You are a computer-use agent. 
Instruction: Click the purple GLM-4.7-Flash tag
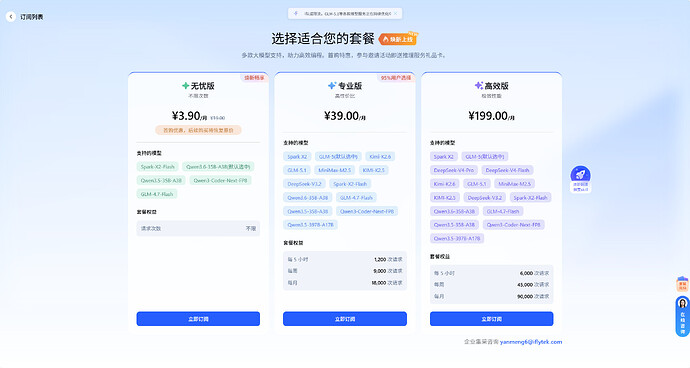[x=503, y=211]
